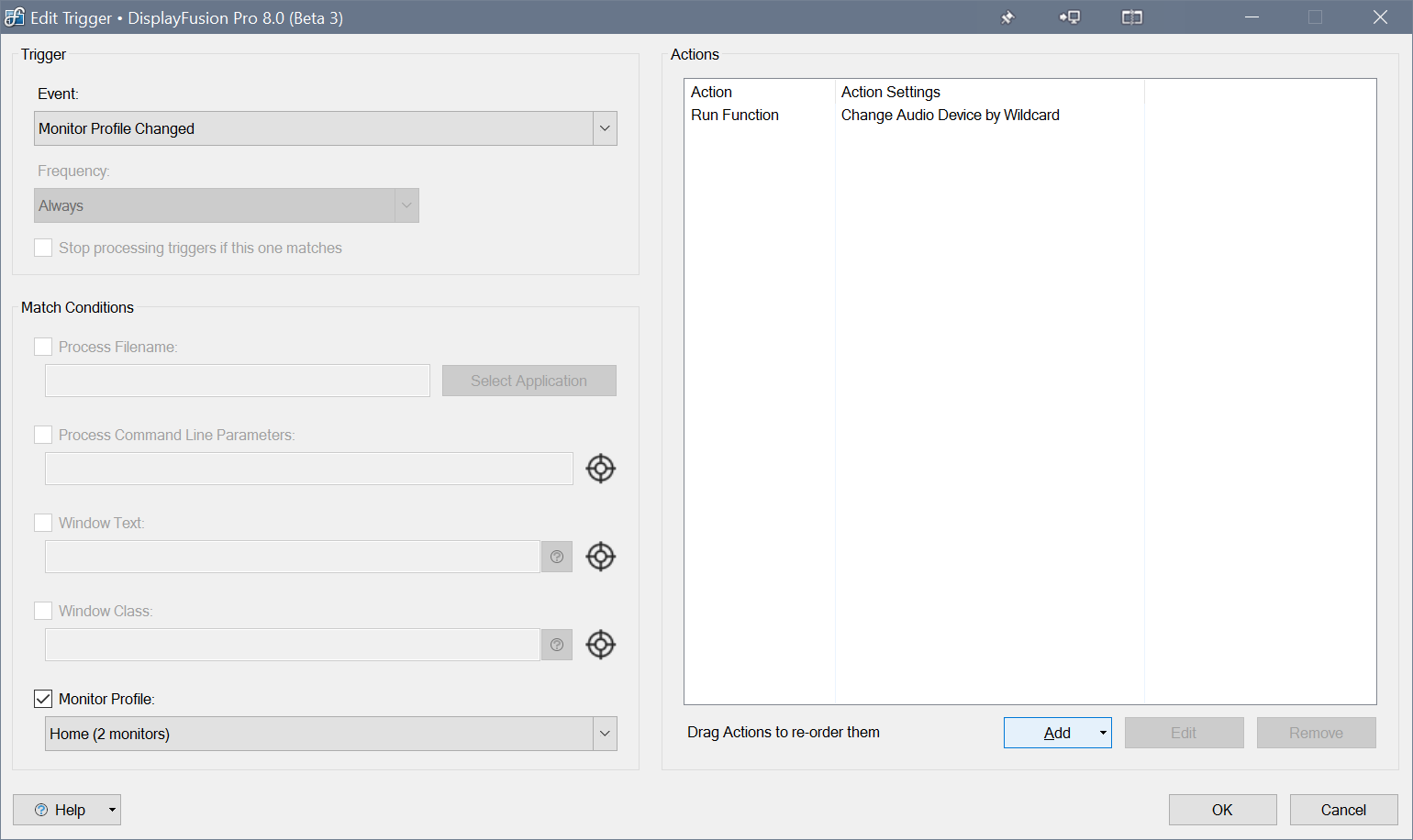This screenshot has height=840, width=1413.
Task: Click the target crosshair beside Window Class
Action: click(601, 645)
